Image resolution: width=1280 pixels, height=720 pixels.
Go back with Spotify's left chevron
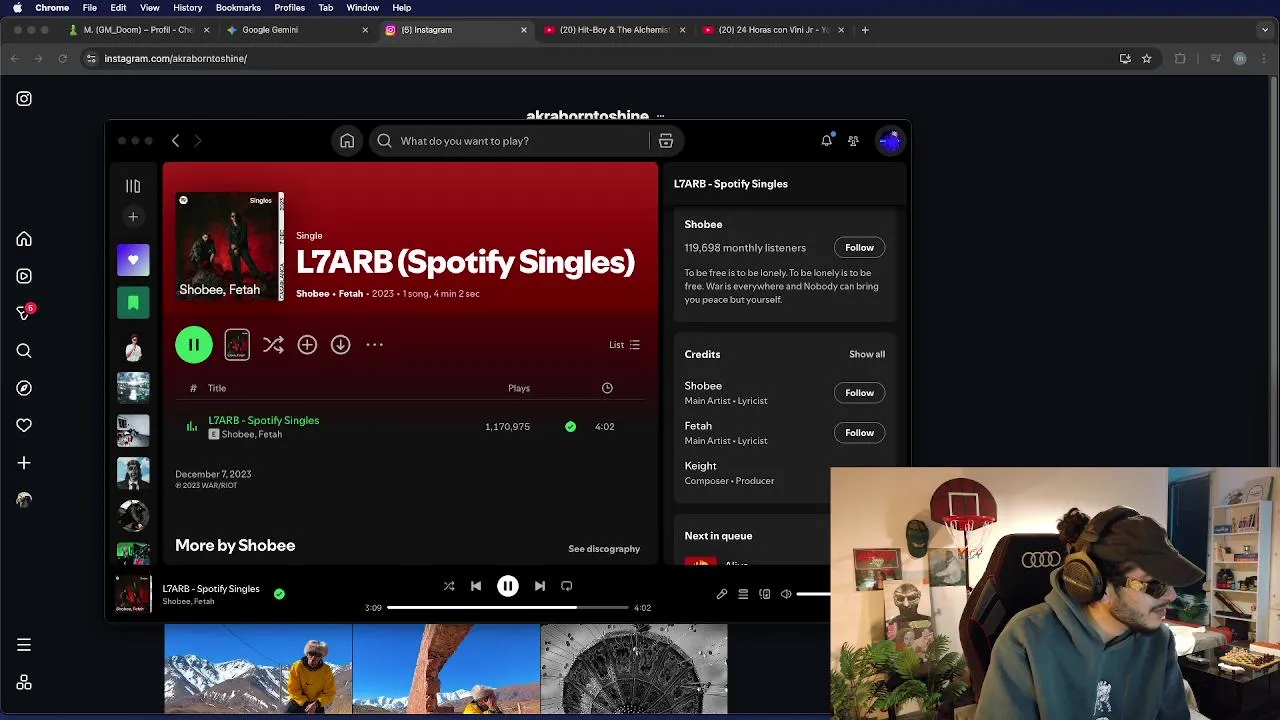click(175, 141)
